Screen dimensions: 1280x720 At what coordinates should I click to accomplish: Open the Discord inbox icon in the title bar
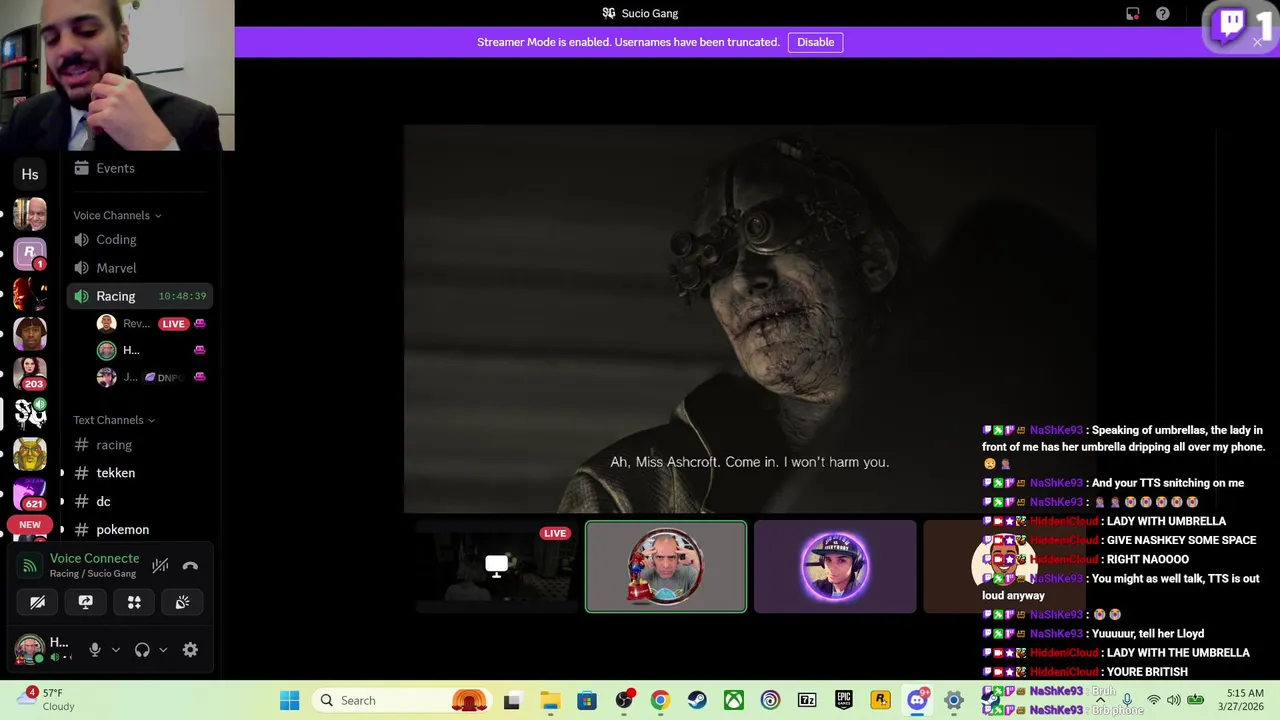[1132, 14]
